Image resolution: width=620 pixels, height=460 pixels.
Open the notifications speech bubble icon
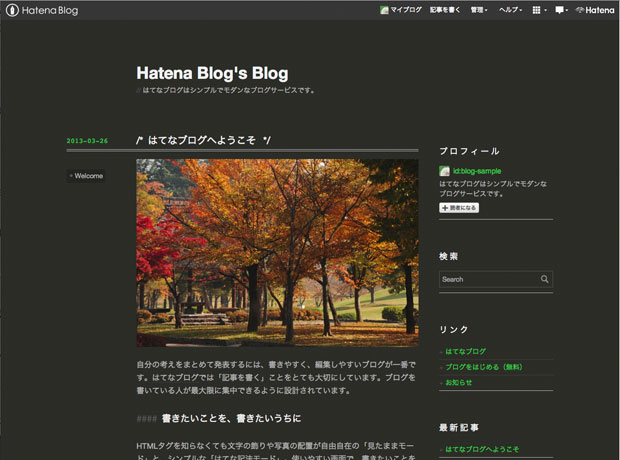(561, 10)
